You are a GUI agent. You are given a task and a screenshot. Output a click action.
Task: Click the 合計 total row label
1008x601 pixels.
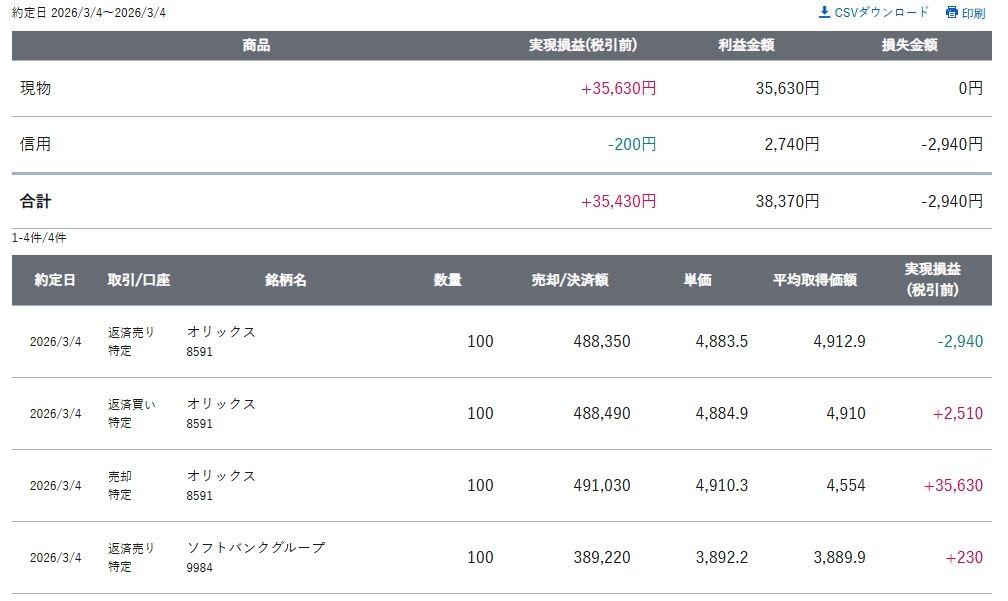tap(36, 201)
